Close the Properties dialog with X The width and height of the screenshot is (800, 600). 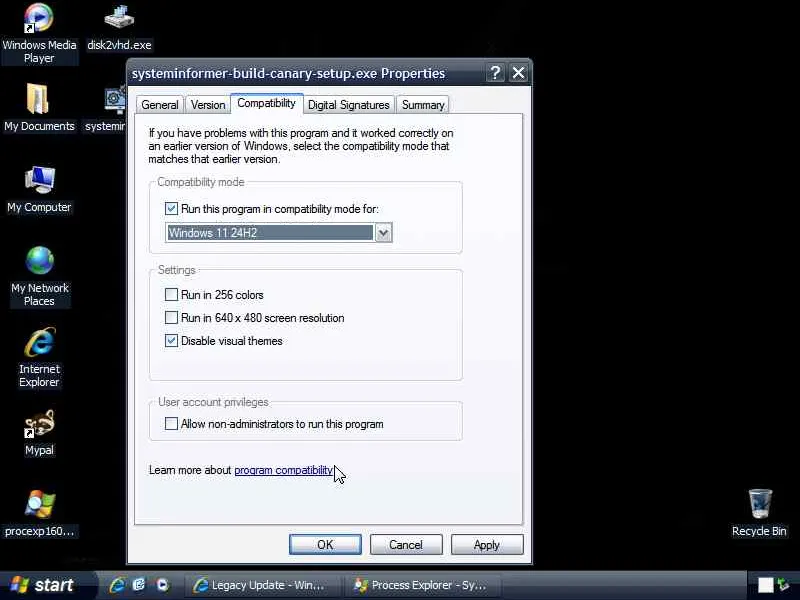518,73
